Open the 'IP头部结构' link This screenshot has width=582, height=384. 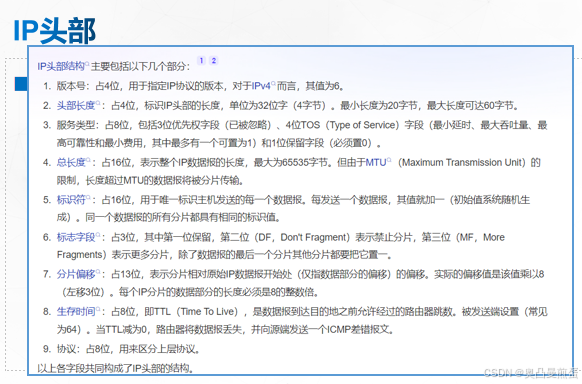point(61,66)
